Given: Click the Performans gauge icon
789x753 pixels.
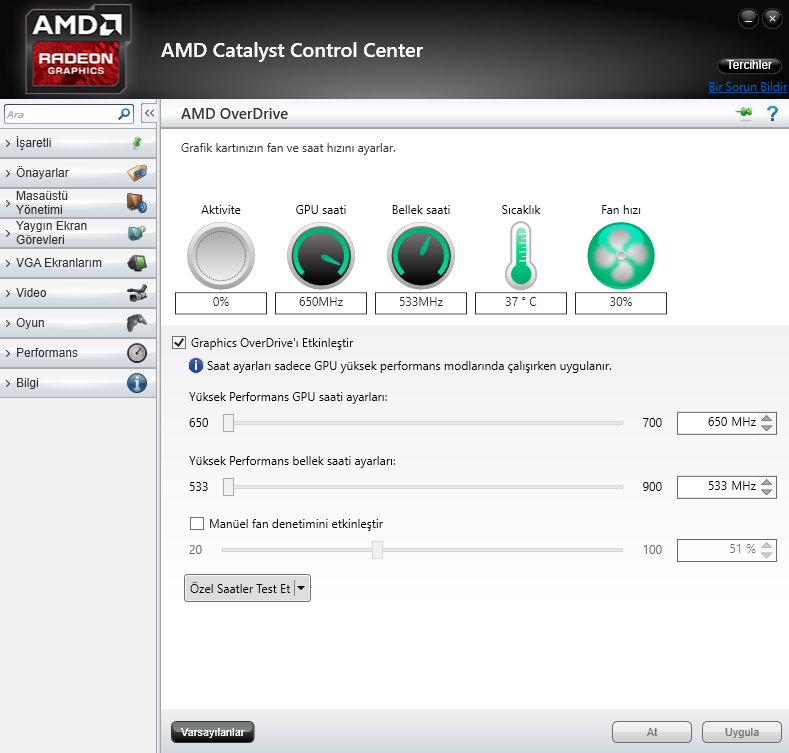Looking at the screenshot, I should pyautogui.click(x=137, y=353).
